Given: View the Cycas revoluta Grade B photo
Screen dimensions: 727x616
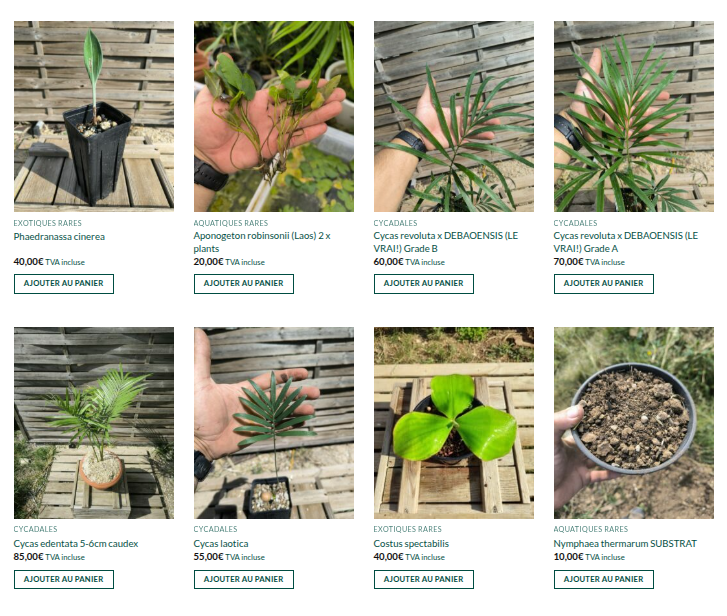Looking at the screenshot, I should [x=453, y=116].
